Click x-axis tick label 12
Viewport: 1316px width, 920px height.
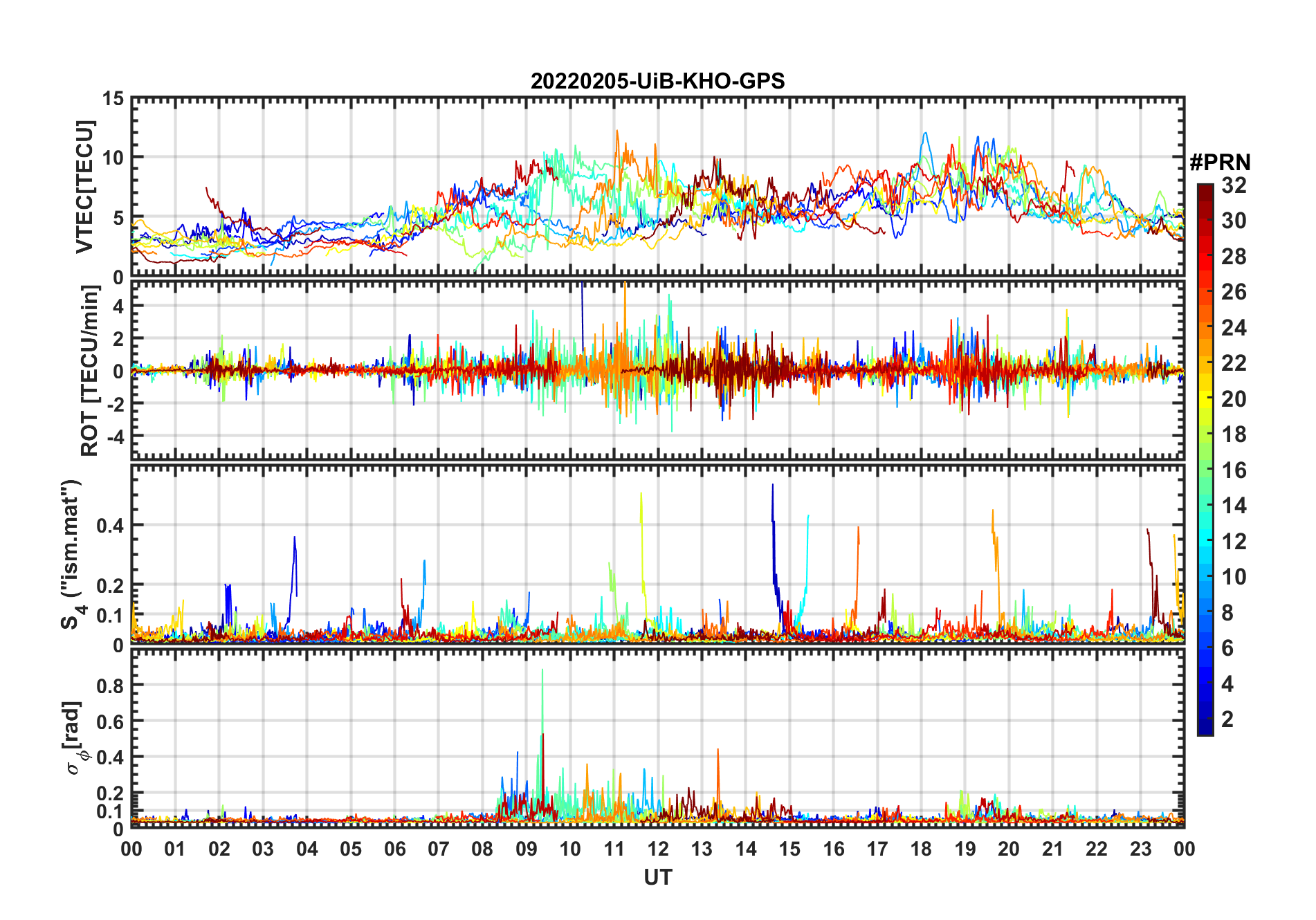pyautogui.click(x=657, y=849)
